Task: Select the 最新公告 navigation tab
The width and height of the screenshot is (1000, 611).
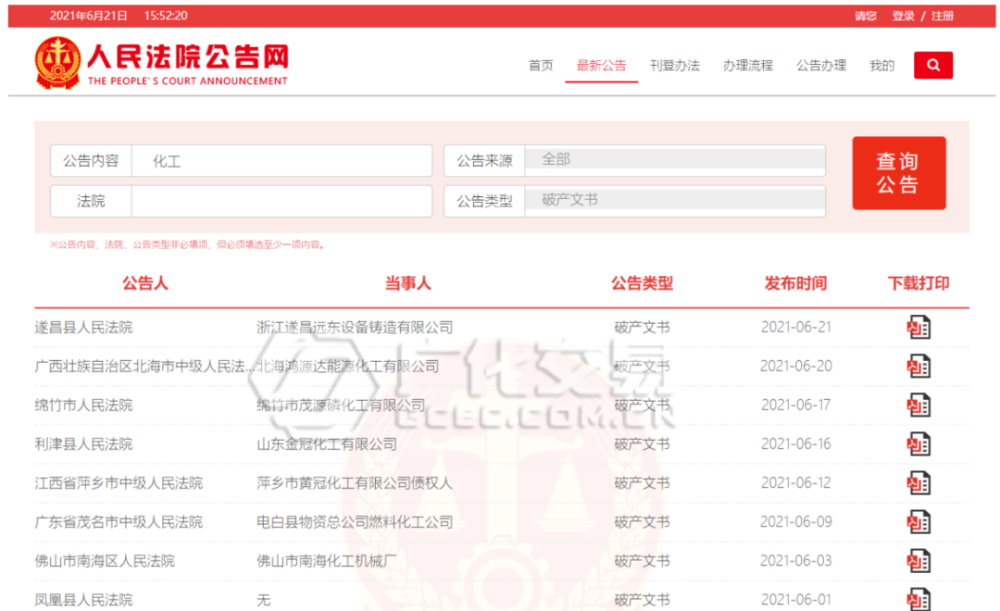Action: 601,65
